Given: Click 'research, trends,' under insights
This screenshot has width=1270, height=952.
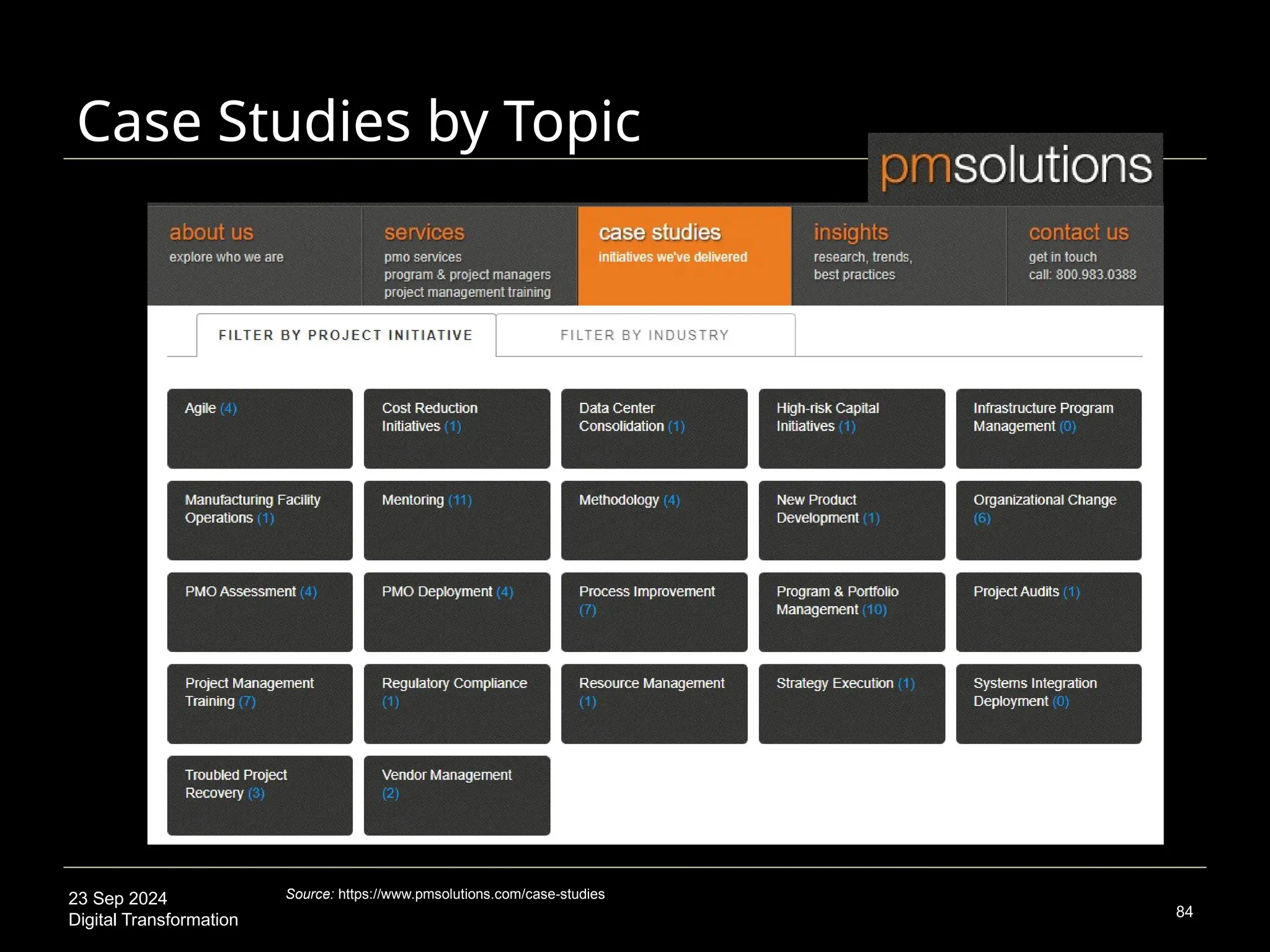Looking at the screenshot, I should point(863,257).
